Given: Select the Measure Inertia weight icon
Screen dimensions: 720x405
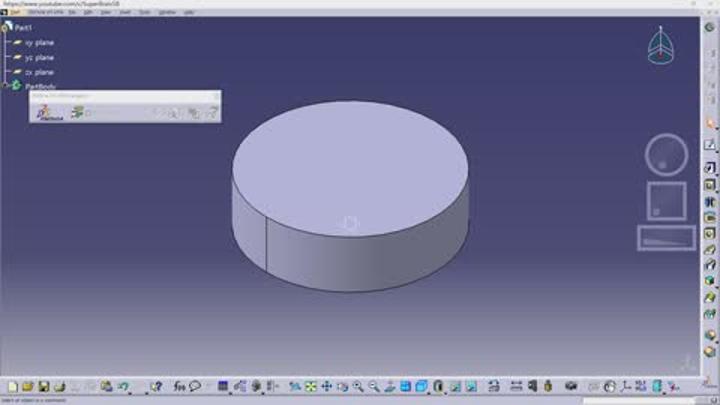Looking at the screenshot, I should click(548, 387).
